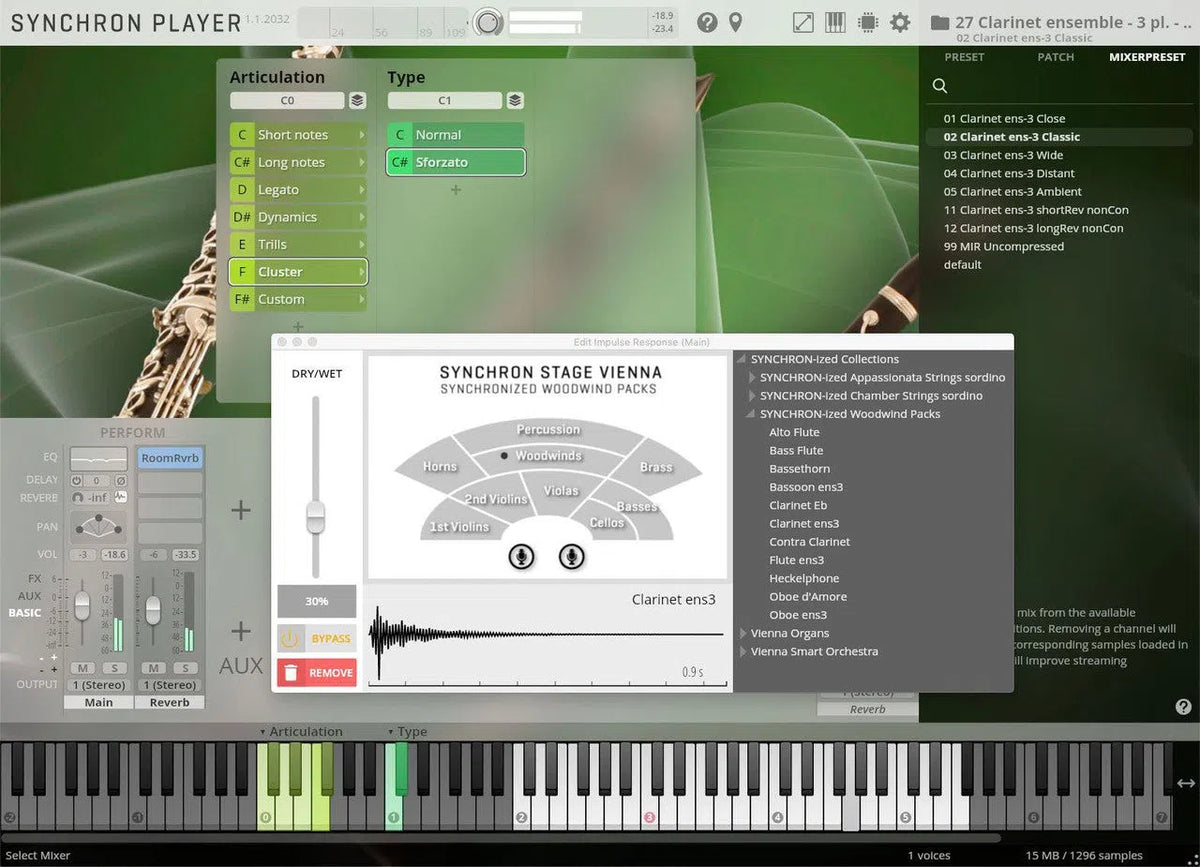Mute the Main mixer channel

(x=83, y=668)
